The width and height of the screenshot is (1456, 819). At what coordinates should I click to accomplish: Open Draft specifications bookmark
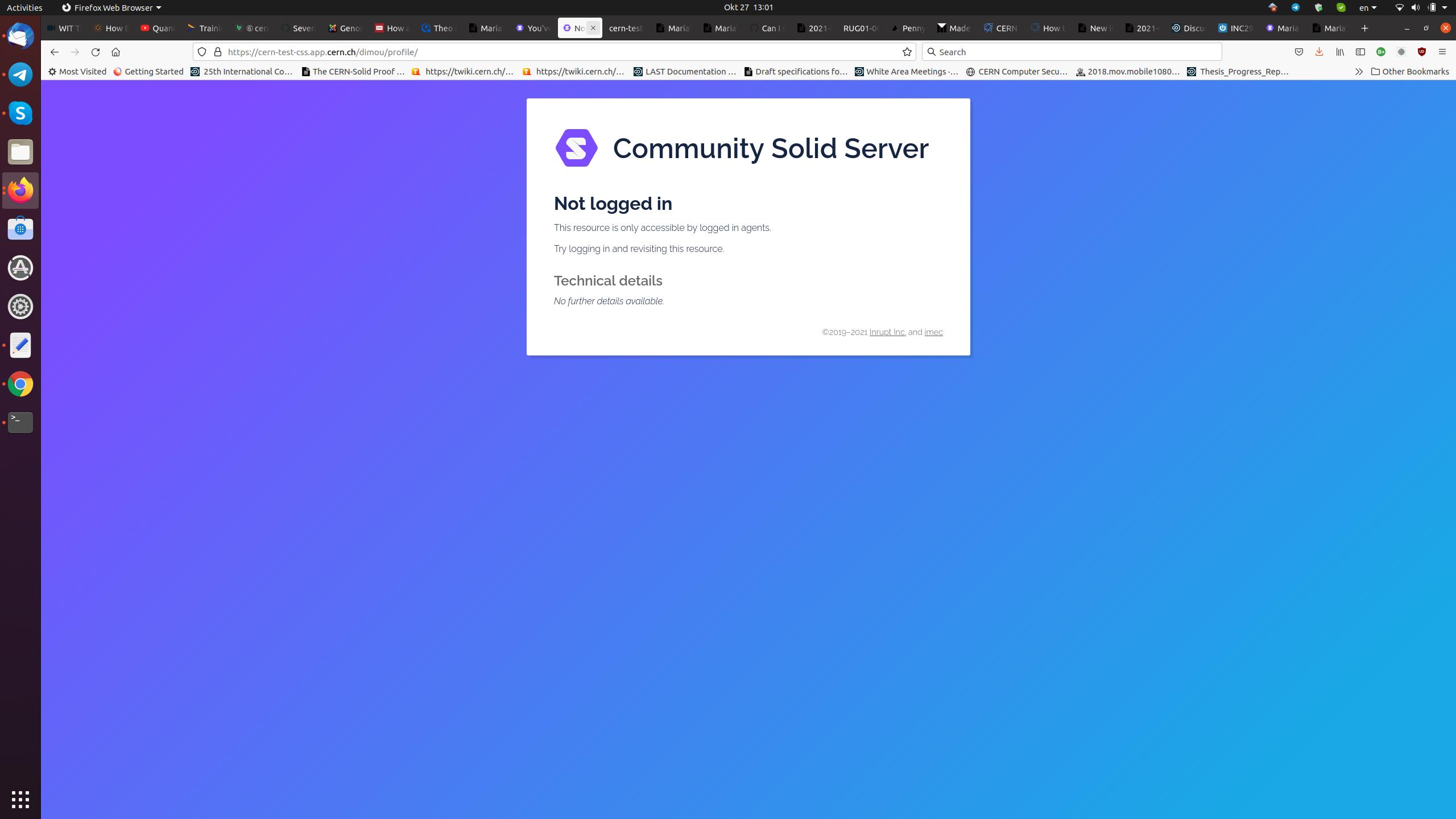(x=796, y=72)
